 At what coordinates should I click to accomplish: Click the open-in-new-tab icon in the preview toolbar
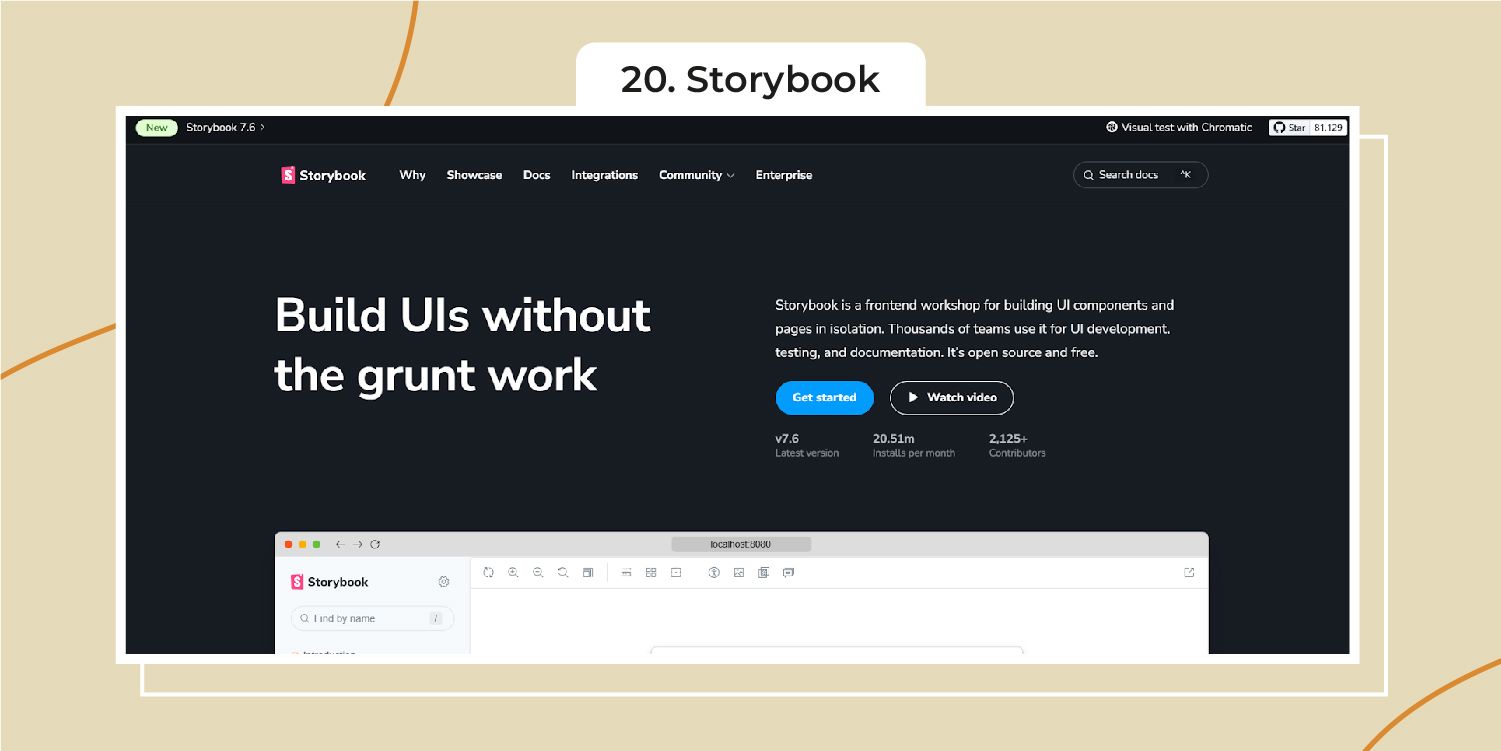pos(1189,573)
